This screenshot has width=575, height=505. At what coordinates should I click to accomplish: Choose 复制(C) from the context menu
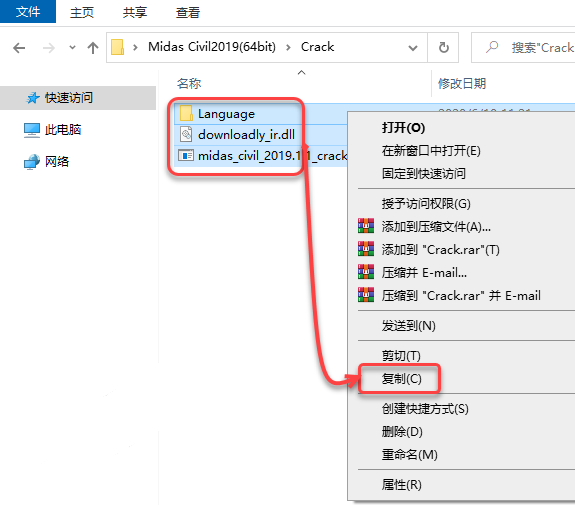(461, 379)
